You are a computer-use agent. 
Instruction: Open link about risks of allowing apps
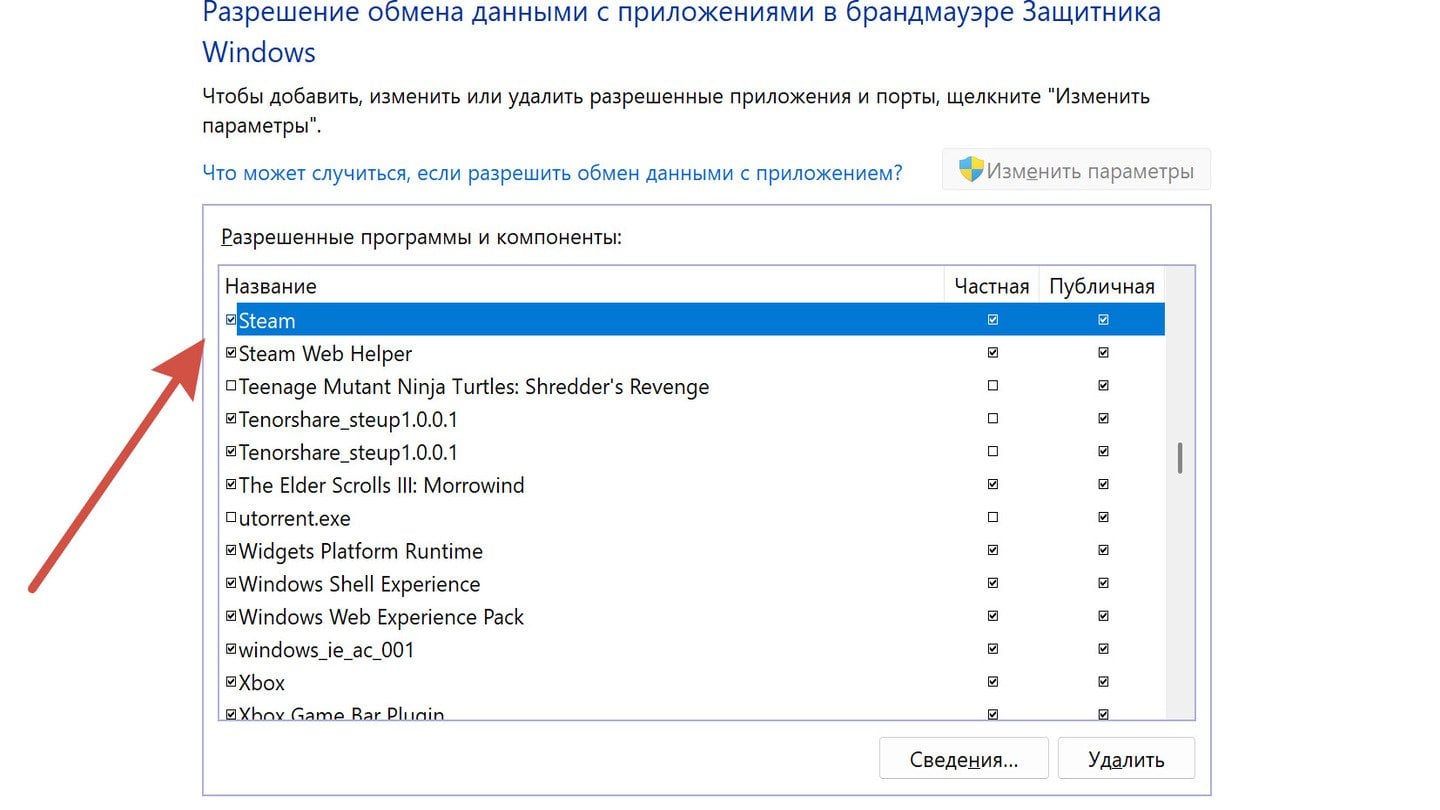point(552,173)
